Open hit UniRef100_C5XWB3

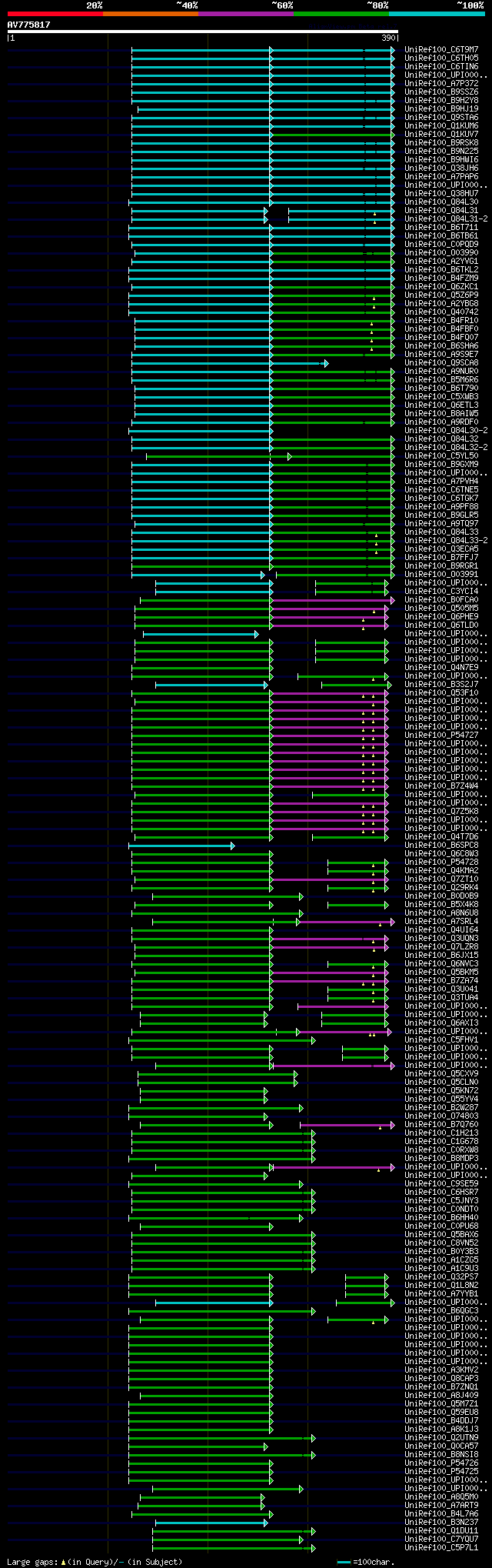tap(441, 396)
